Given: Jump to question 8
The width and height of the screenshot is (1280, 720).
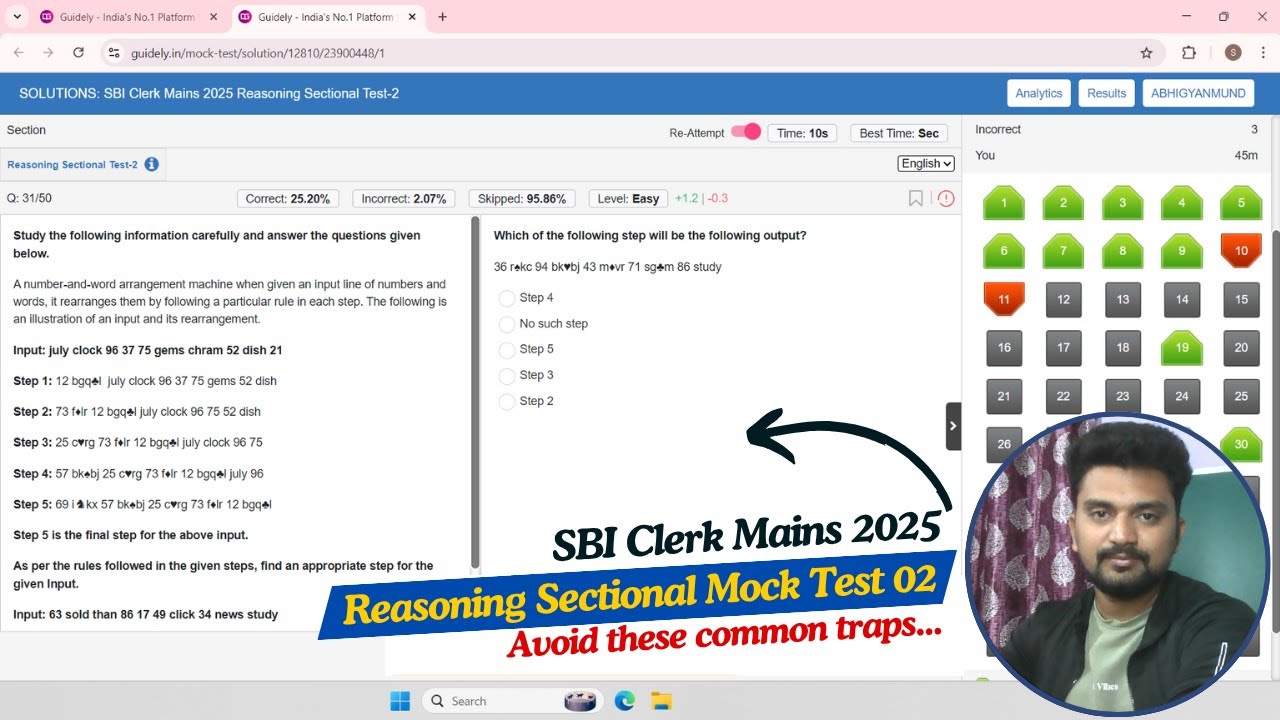Looking at the screenshot, I should tap(1122, 251).
